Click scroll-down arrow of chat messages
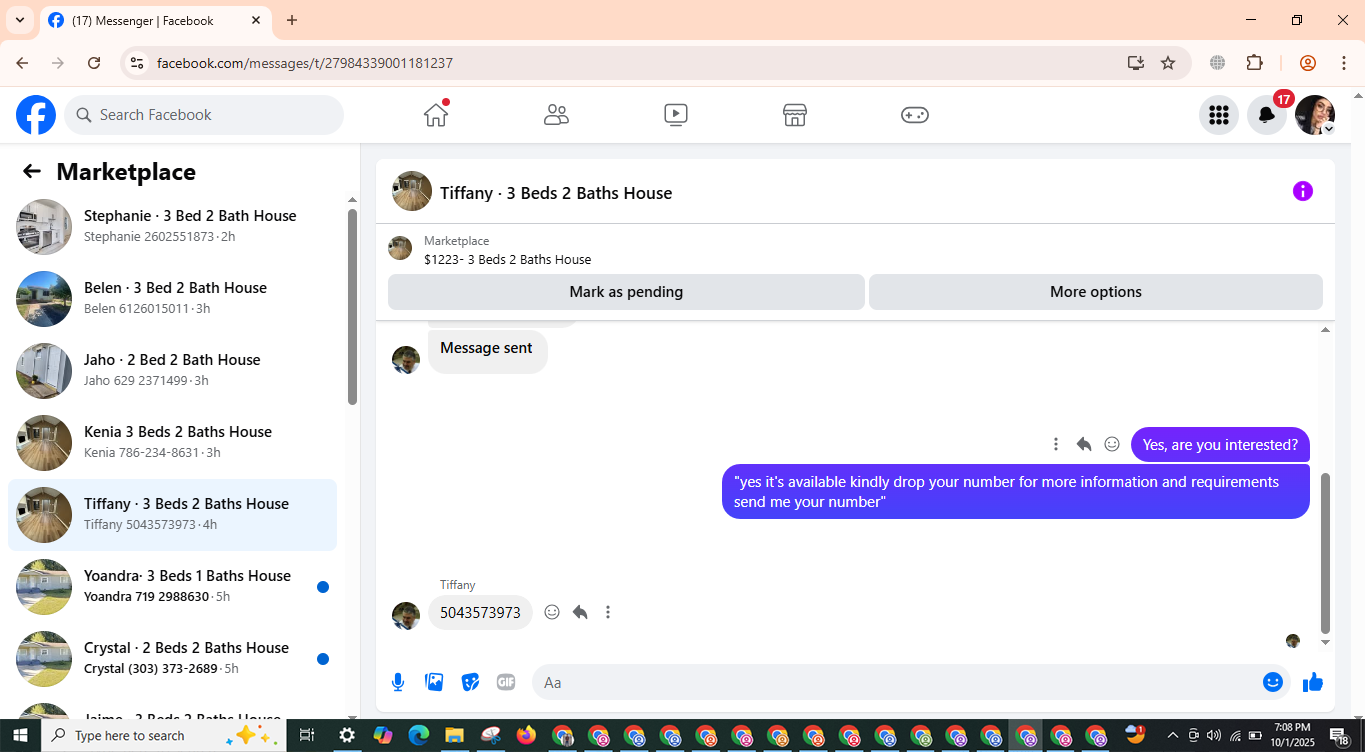This screenshot has width=1365, height=752. coord(1326,643)
